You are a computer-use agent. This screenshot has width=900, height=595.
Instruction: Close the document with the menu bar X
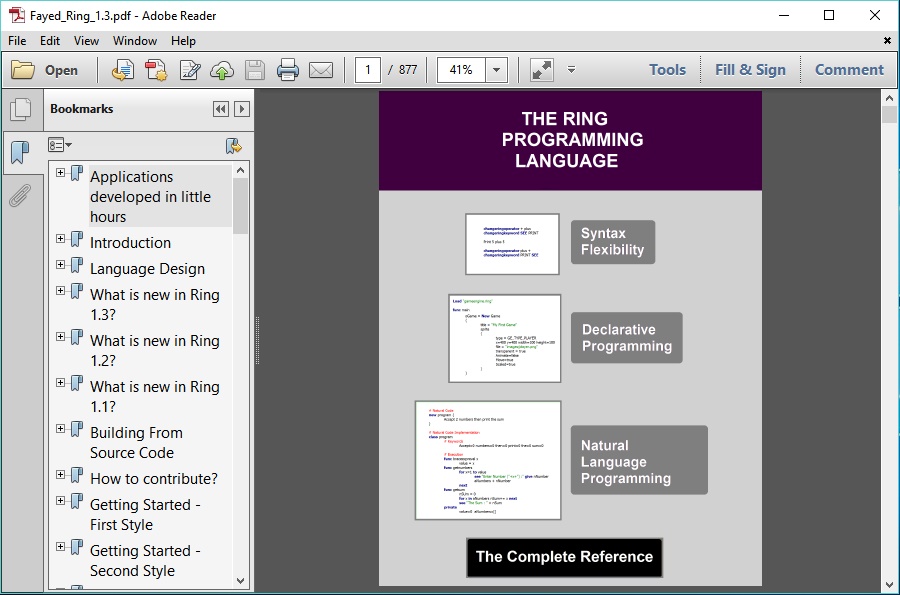click(x=887, y=41)
